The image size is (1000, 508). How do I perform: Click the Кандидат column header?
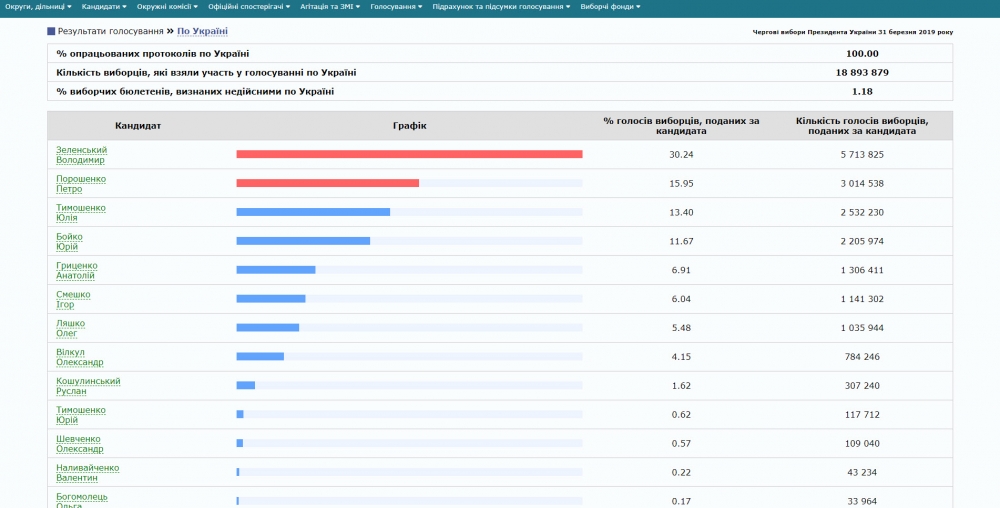coord(138,126)
